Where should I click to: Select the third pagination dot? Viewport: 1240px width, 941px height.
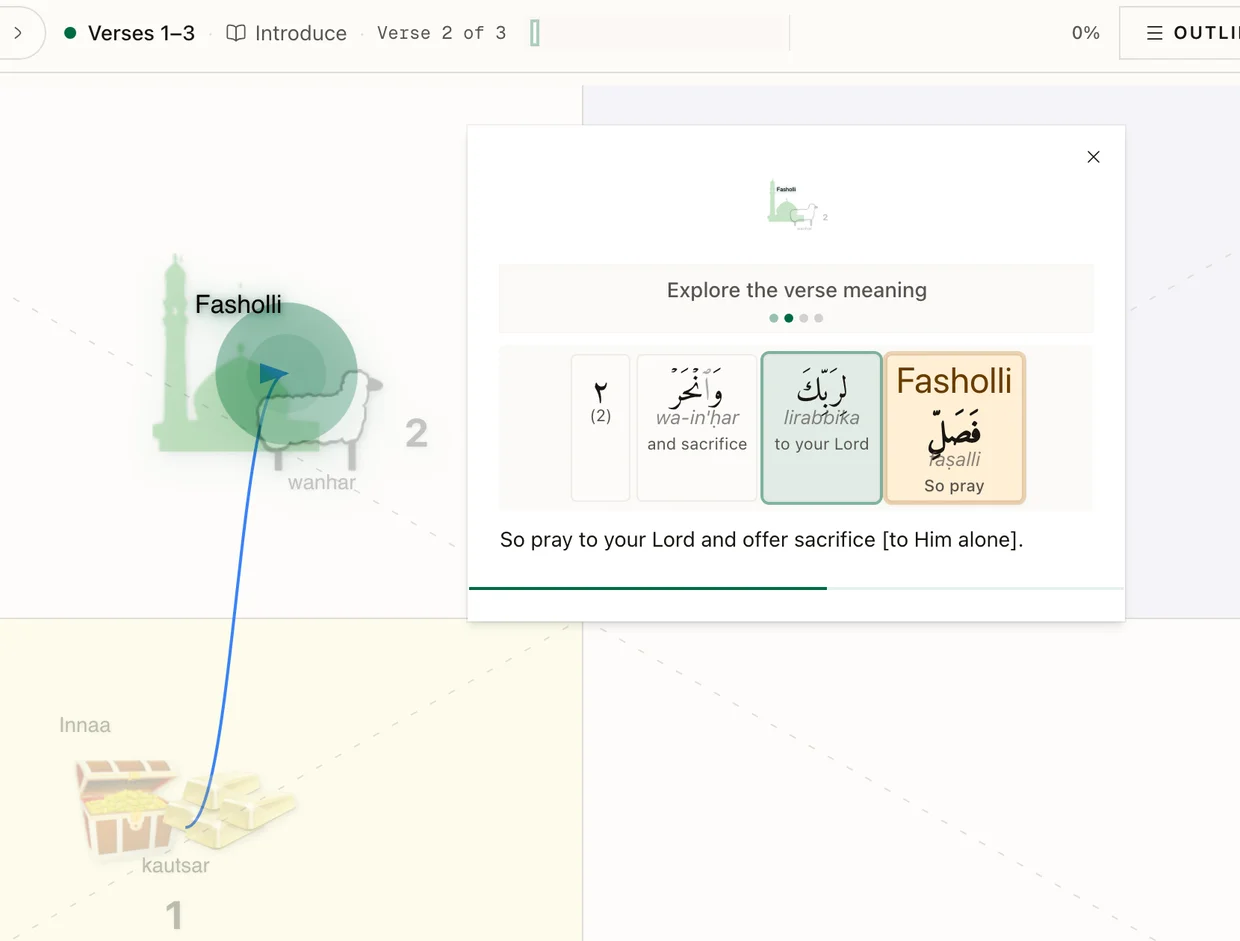[x=804, y=318]
